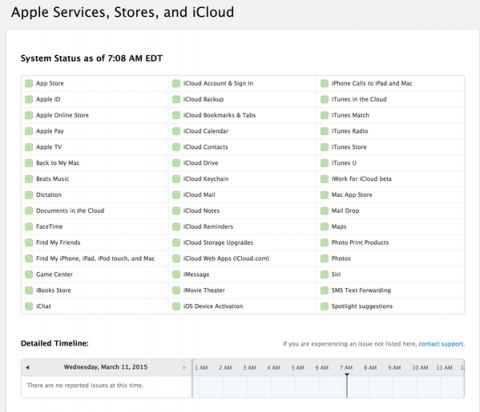Click the iCloud Calendar status icon

pyautogui.click(x=176, y=131)
